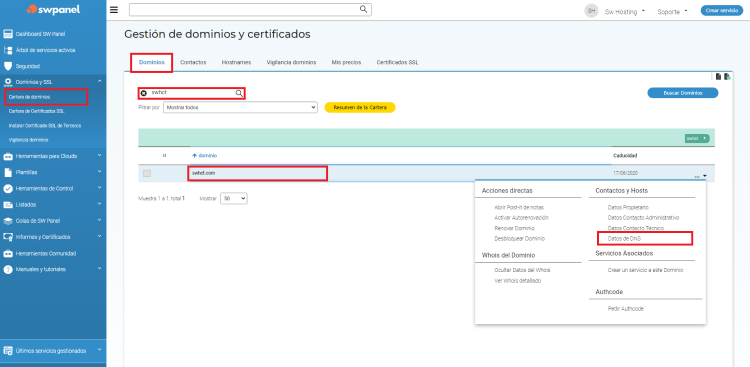Image resolution: width=750 pixels, height=367 pixels.
Task: Switch to the Vigilancia dominios tab
Action: [291, 63]
